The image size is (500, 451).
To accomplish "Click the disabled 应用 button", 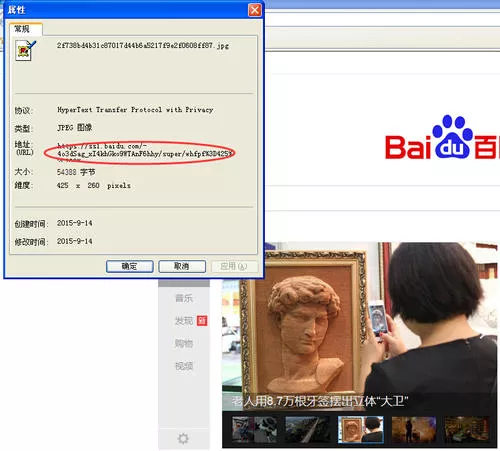I will click(x=234, y=266).
